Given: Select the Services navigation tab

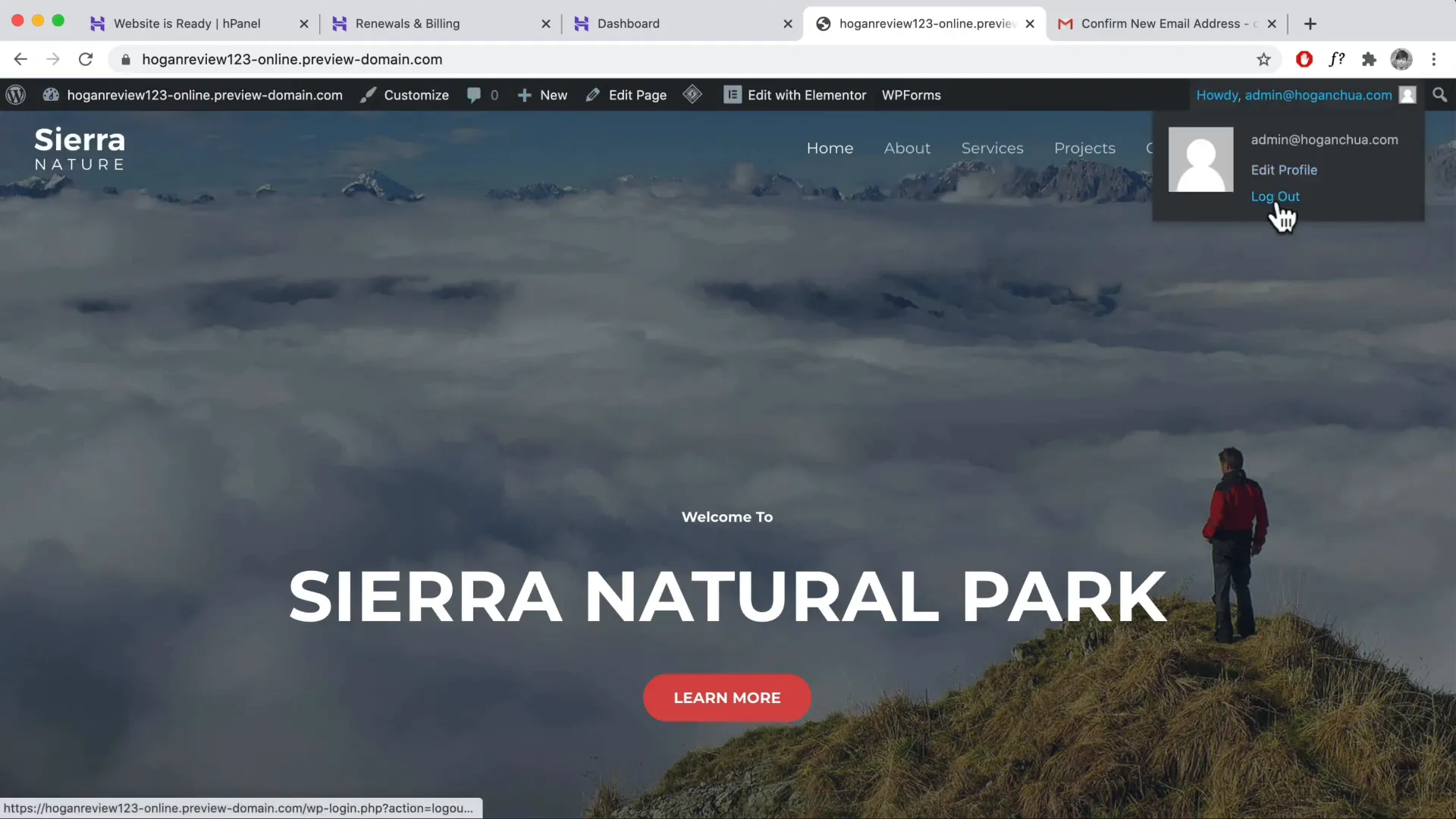Looking at the screenshot, I should [x=992, y=148].
